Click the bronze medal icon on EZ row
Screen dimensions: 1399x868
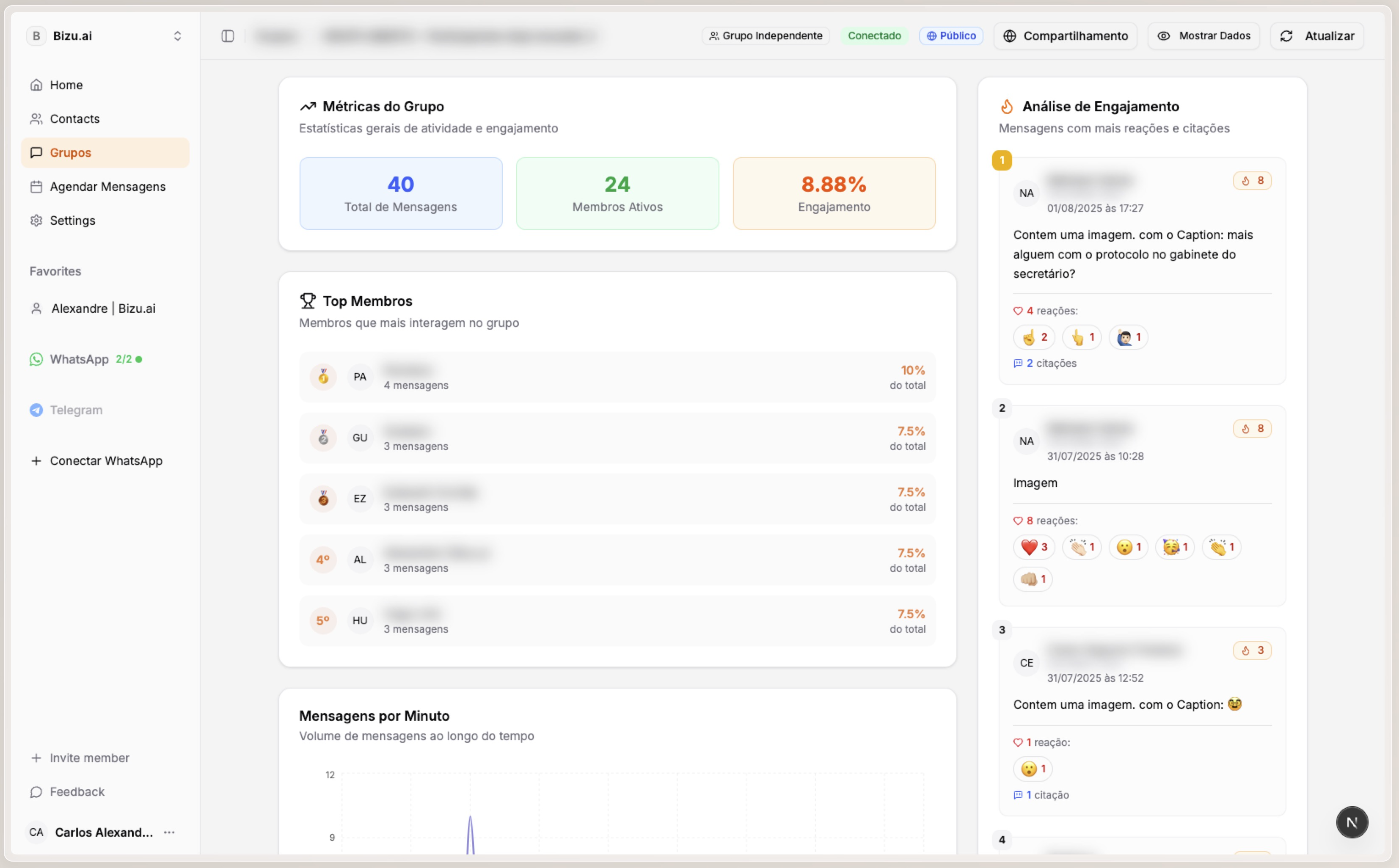(323, 498)
